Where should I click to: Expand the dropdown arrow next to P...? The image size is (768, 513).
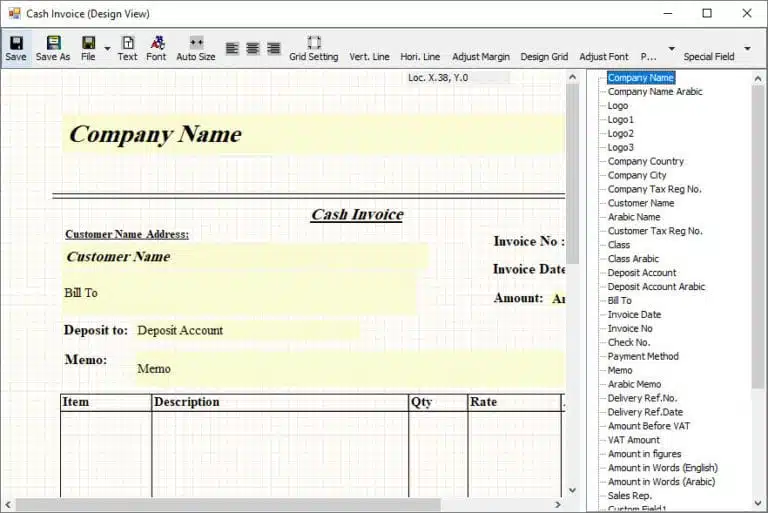click(x=671, y=49)
